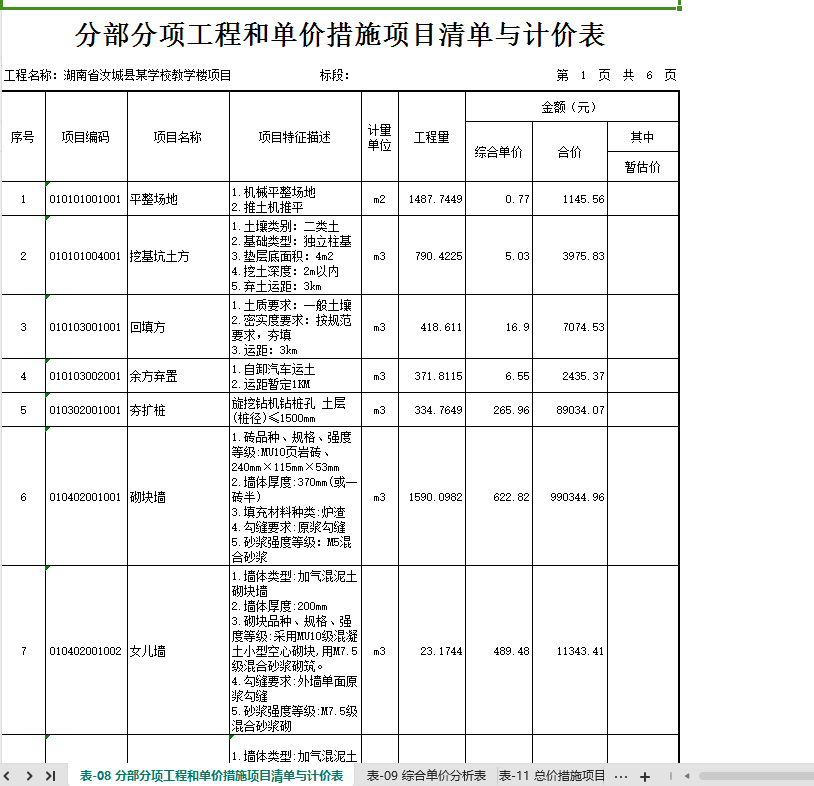Image resolution: width=814 pixels, height=786 pixels.
Task: Click the 工程量 column header
Action: 431,137
